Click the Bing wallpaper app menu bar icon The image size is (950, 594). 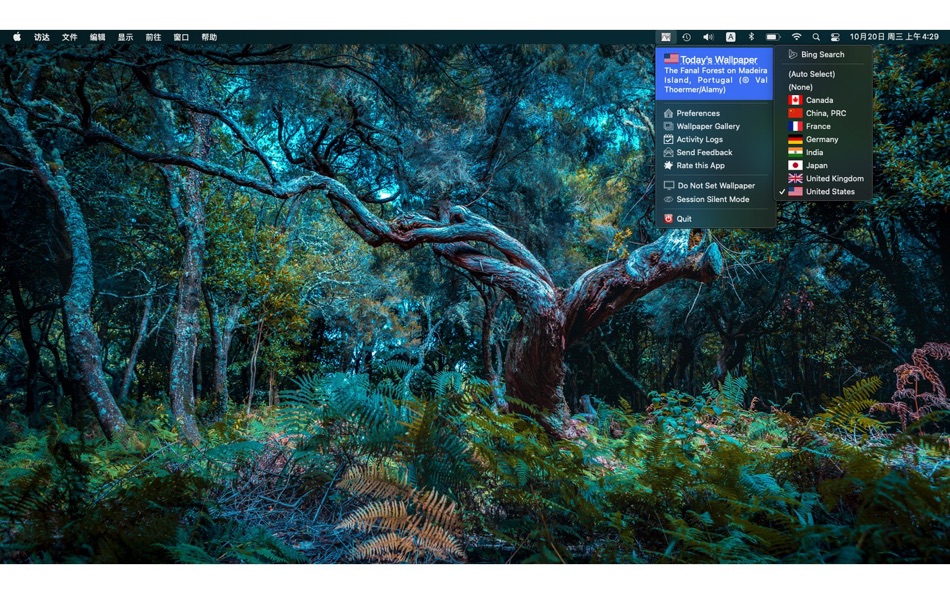665,37
